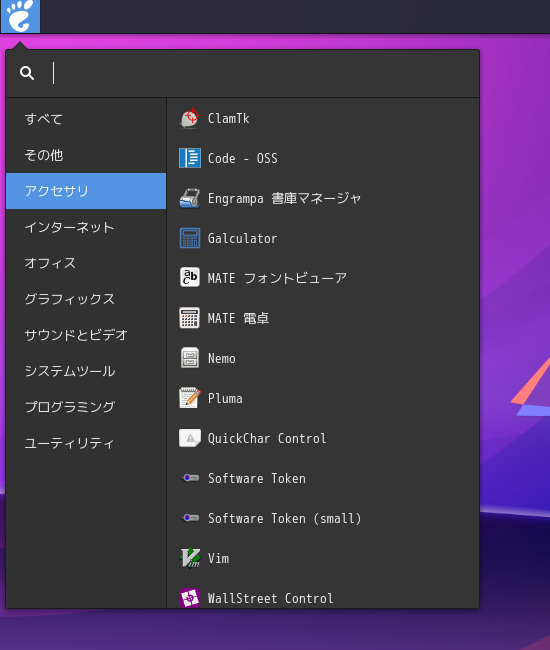Click the "Code - OSS" label
This screenshot has width=550, height=650.
pos(242,158)
